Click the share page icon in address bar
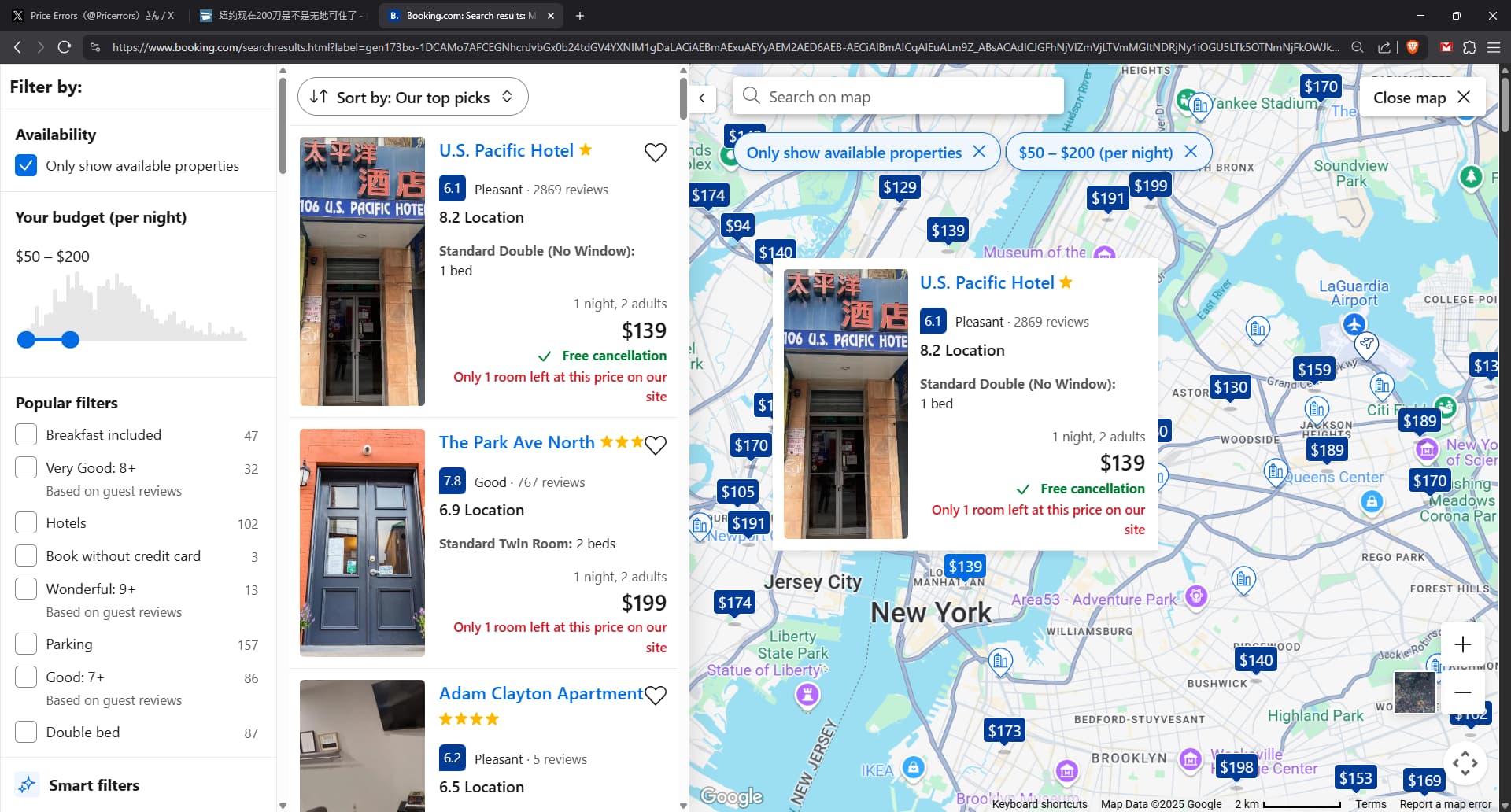Screen dimensions: 1511x812 [1384, 47]
